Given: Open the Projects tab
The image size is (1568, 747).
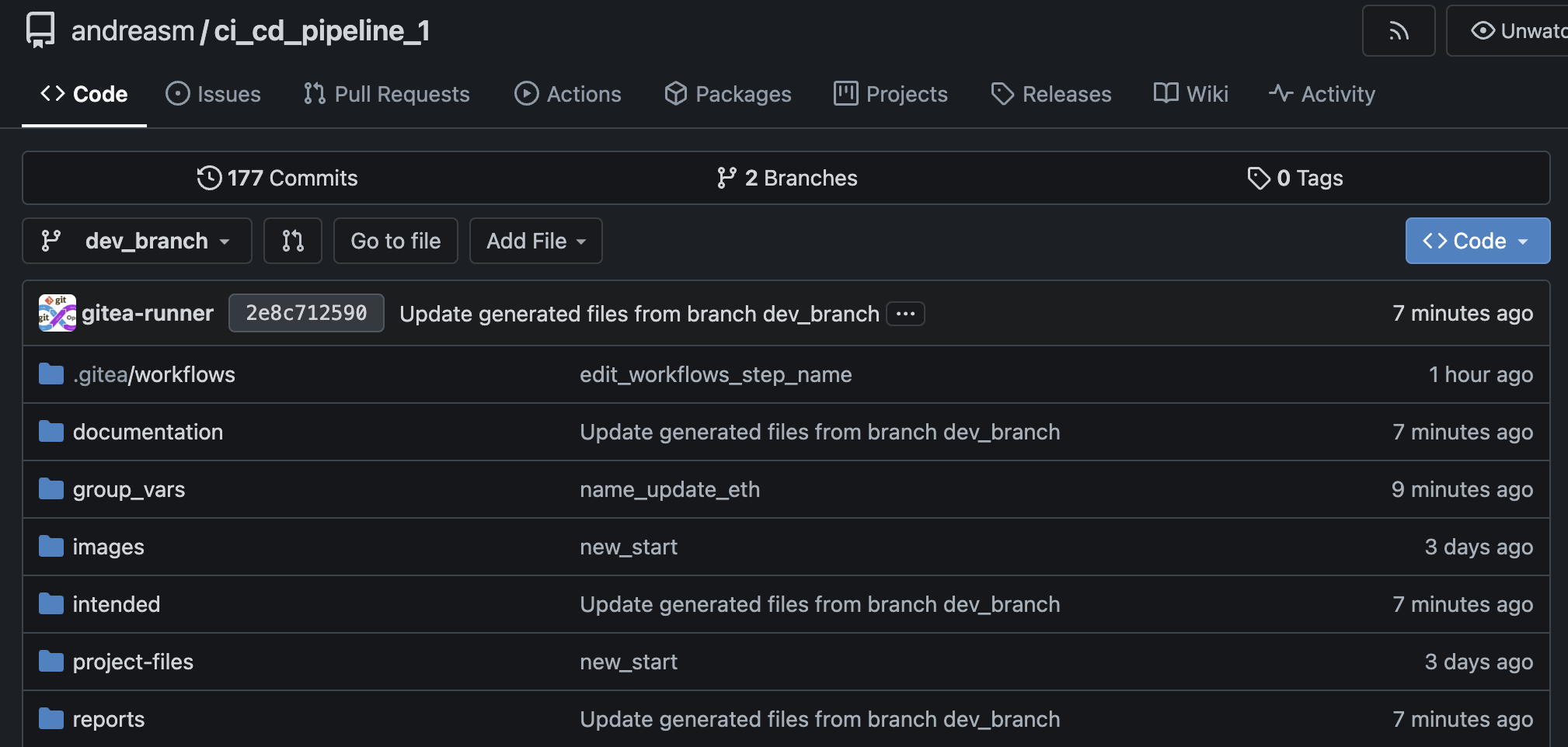Looking at the screenshot, I should [x=890, y=94].
